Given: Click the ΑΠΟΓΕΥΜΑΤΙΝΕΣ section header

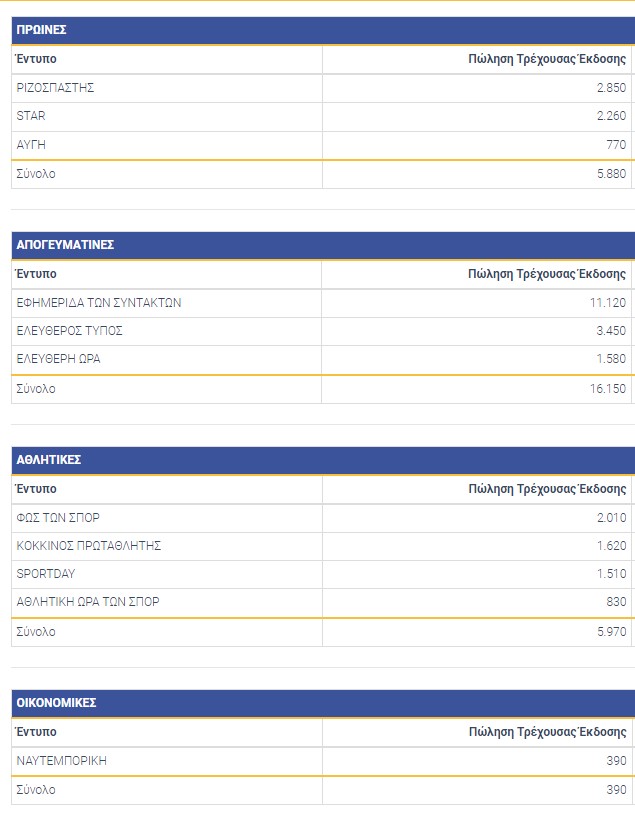Looking at the screenshot, I should (323, 245).
